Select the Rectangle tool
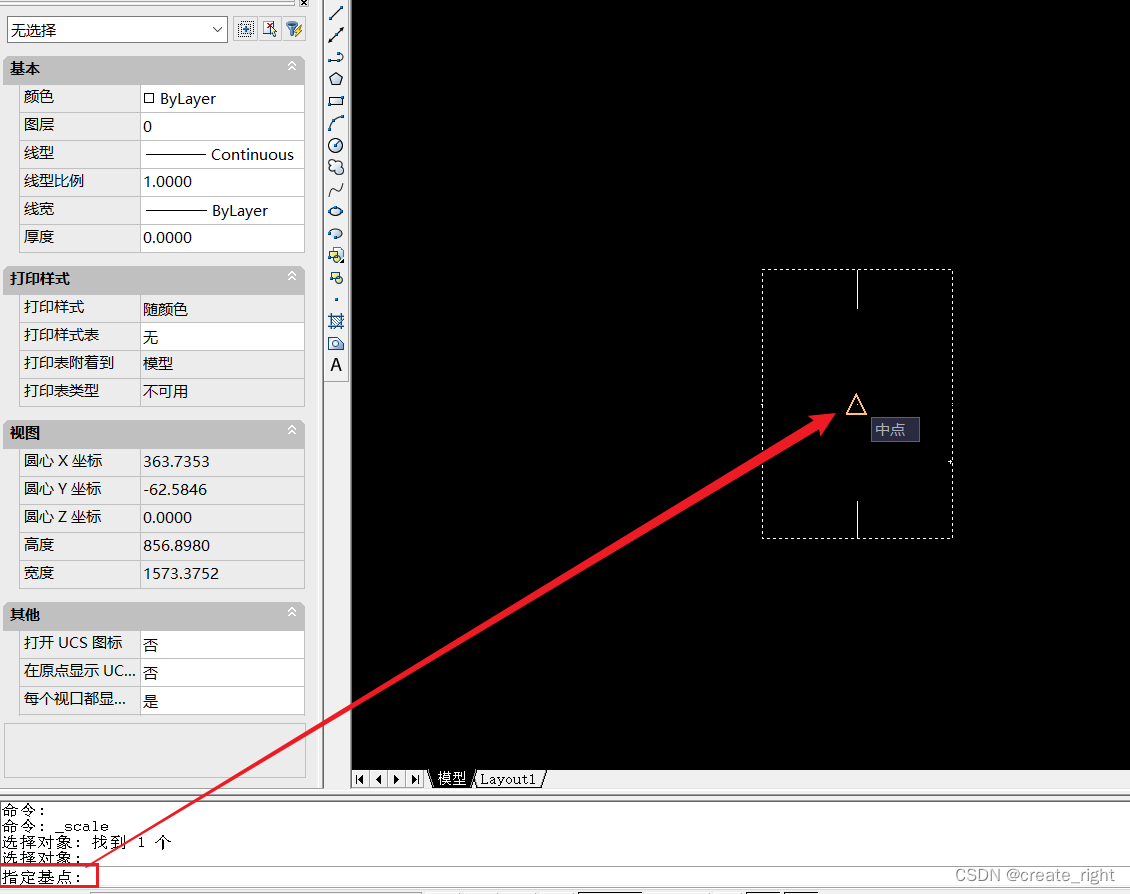 coord(336,101)
